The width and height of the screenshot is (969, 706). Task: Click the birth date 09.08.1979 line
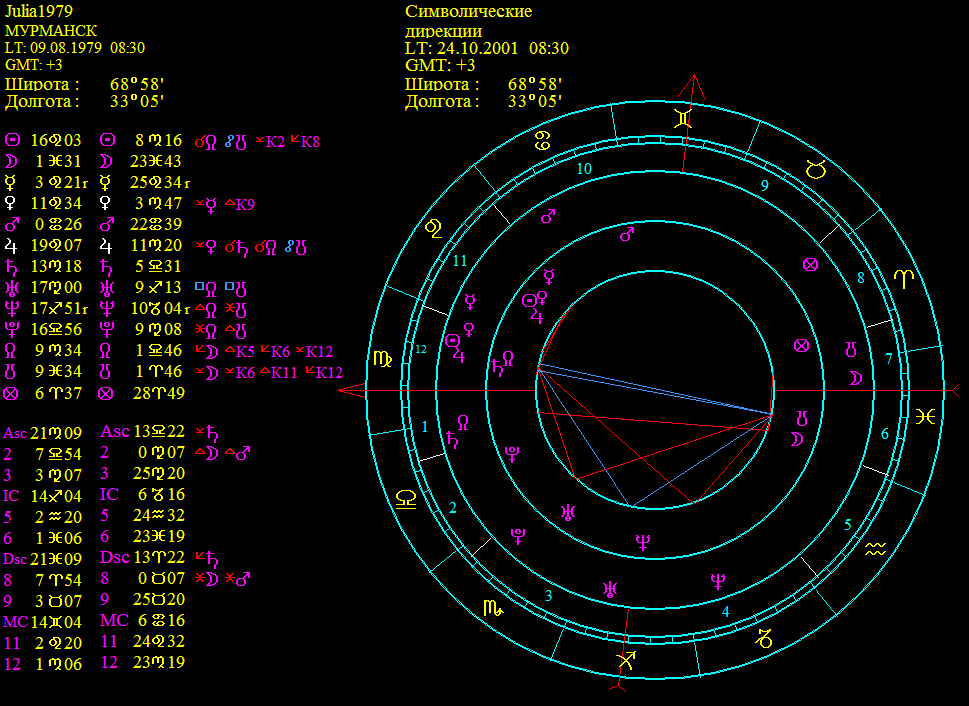(75, 48)
